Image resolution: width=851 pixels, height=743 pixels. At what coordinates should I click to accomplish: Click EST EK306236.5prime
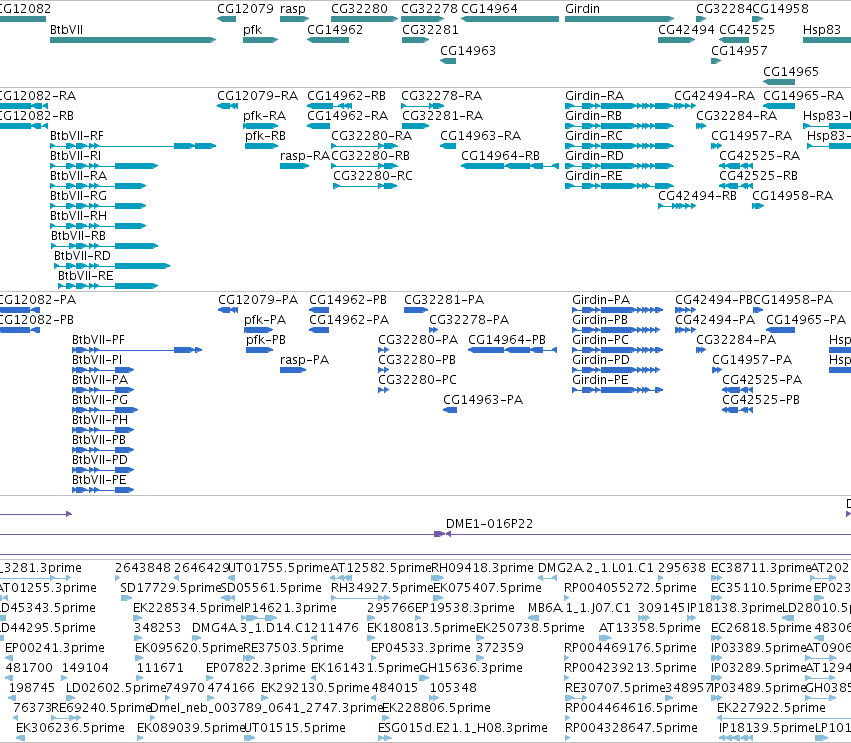(x=70, y=728)
